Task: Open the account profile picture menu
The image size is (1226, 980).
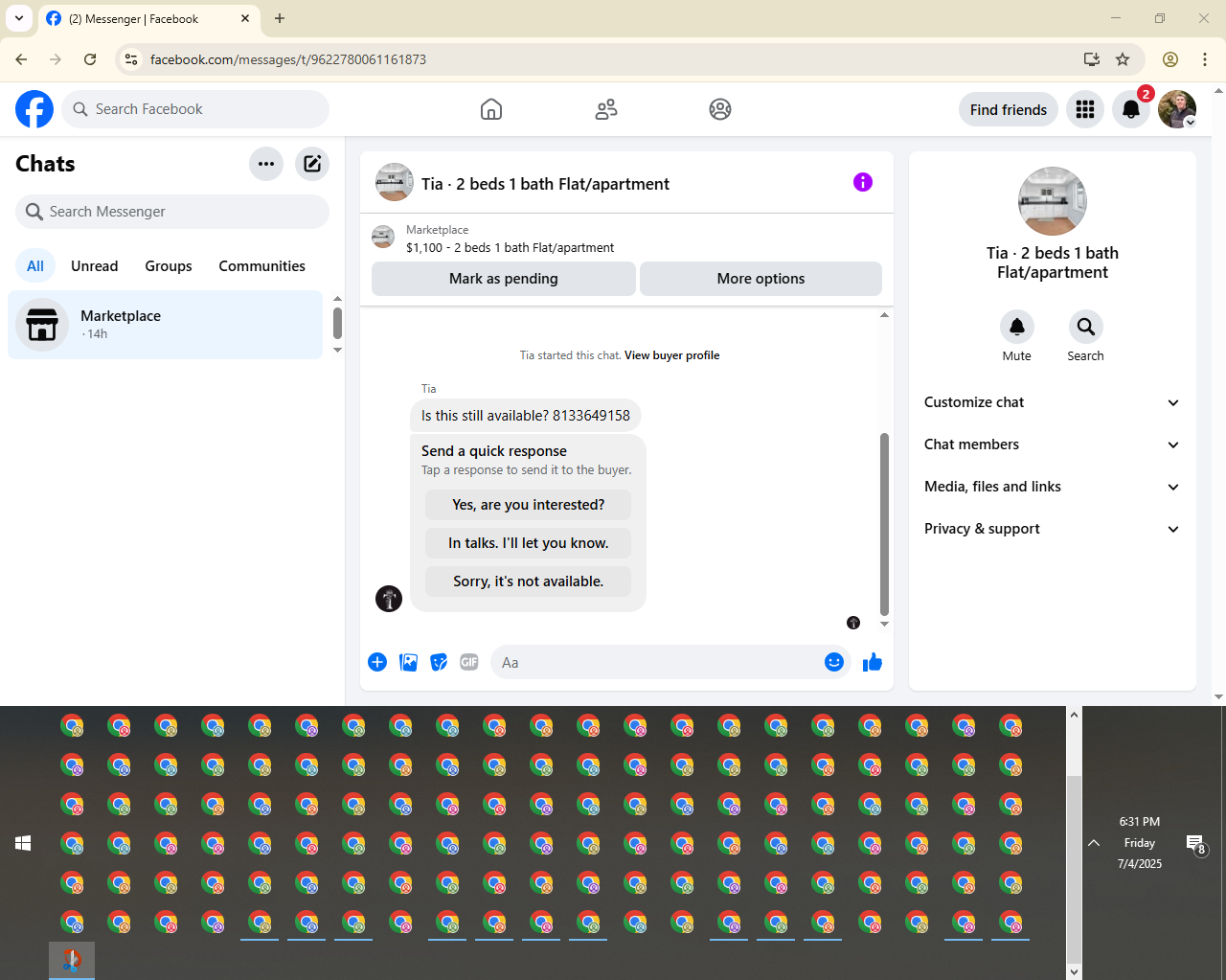Action: tap(1177, 109)
